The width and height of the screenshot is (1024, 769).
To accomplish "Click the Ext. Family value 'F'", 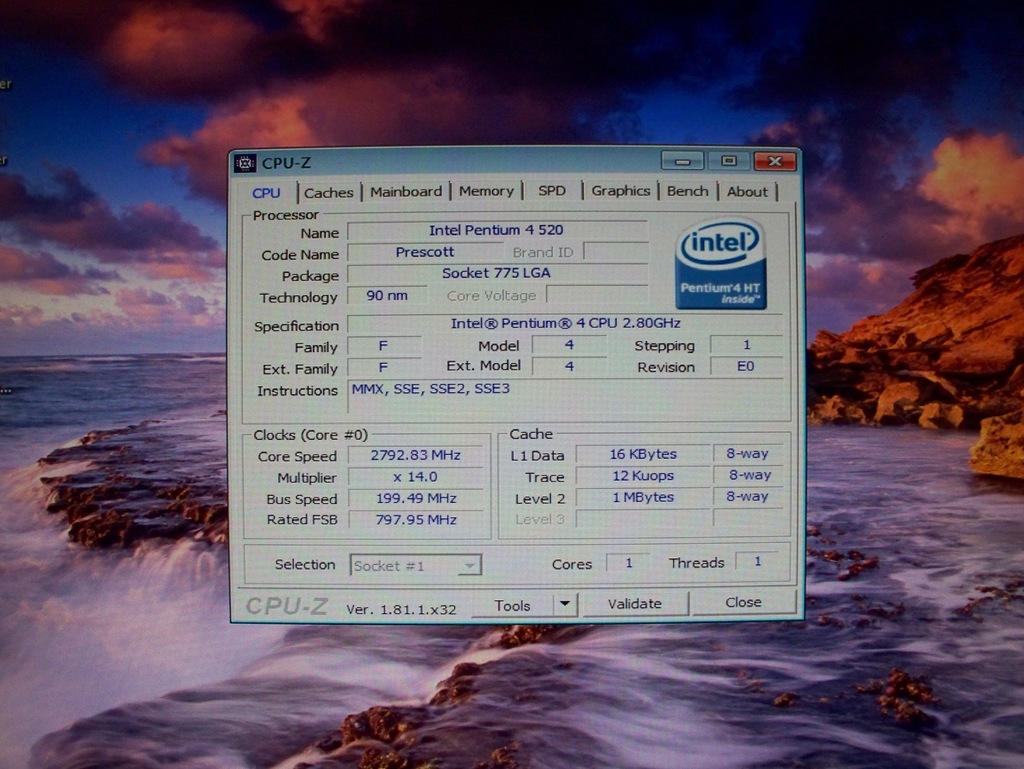I will click(383, 368).
